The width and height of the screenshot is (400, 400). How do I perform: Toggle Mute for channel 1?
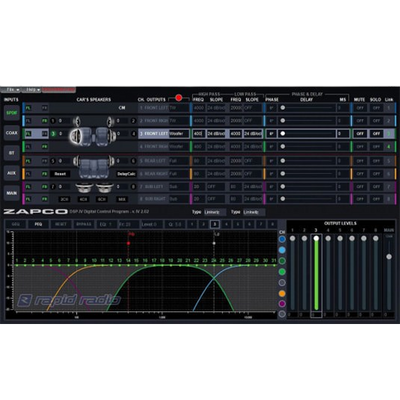click(360, 108)
